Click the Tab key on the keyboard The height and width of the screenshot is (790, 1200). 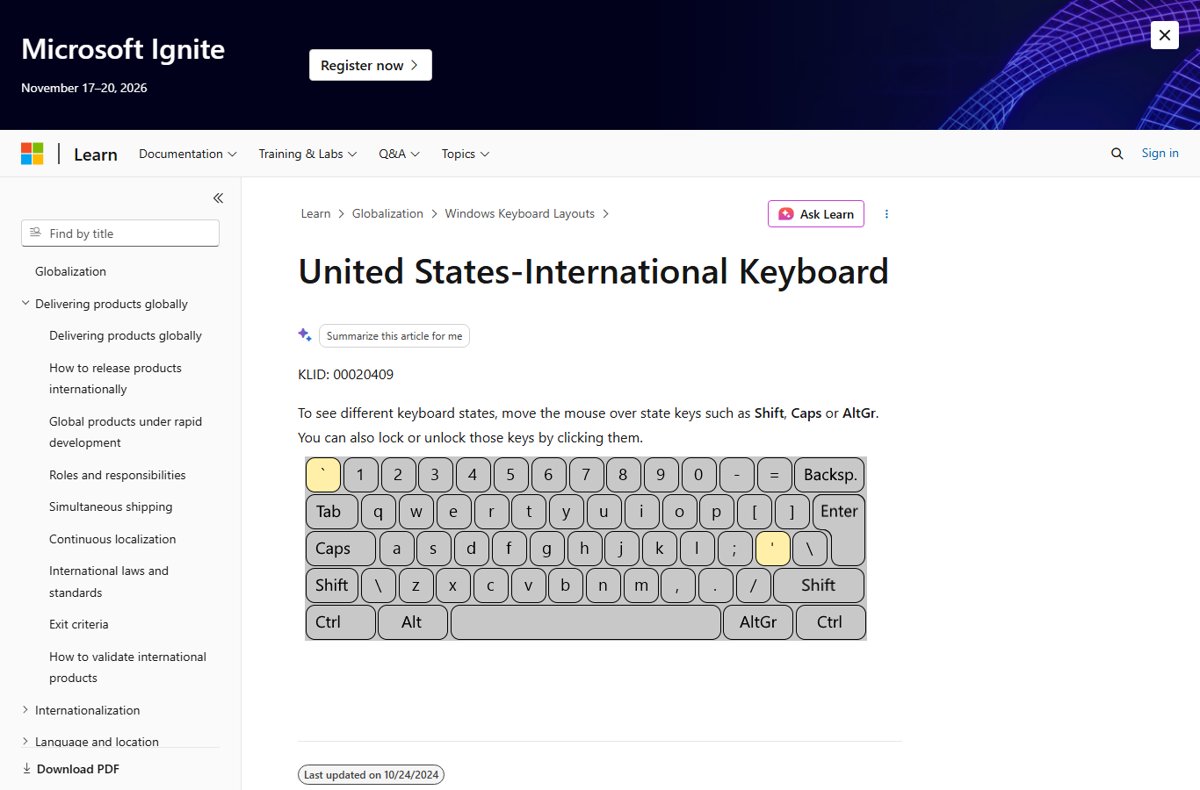click(x=331, y=511)
